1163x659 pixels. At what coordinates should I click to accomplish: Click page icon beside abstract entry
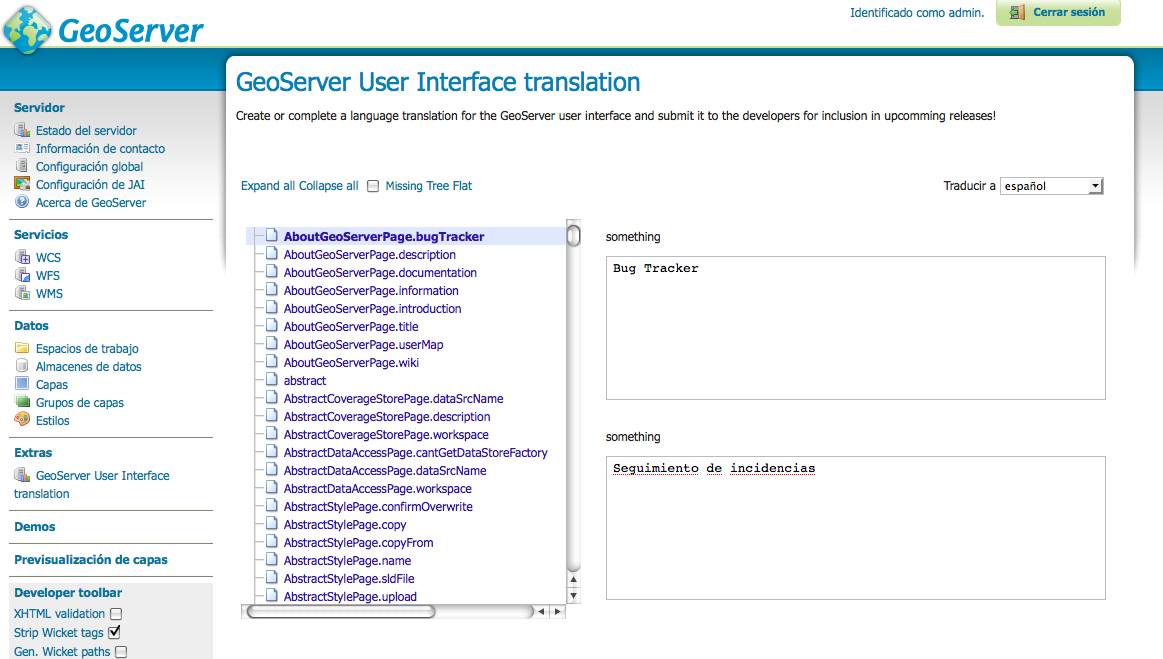pos(271,379)
